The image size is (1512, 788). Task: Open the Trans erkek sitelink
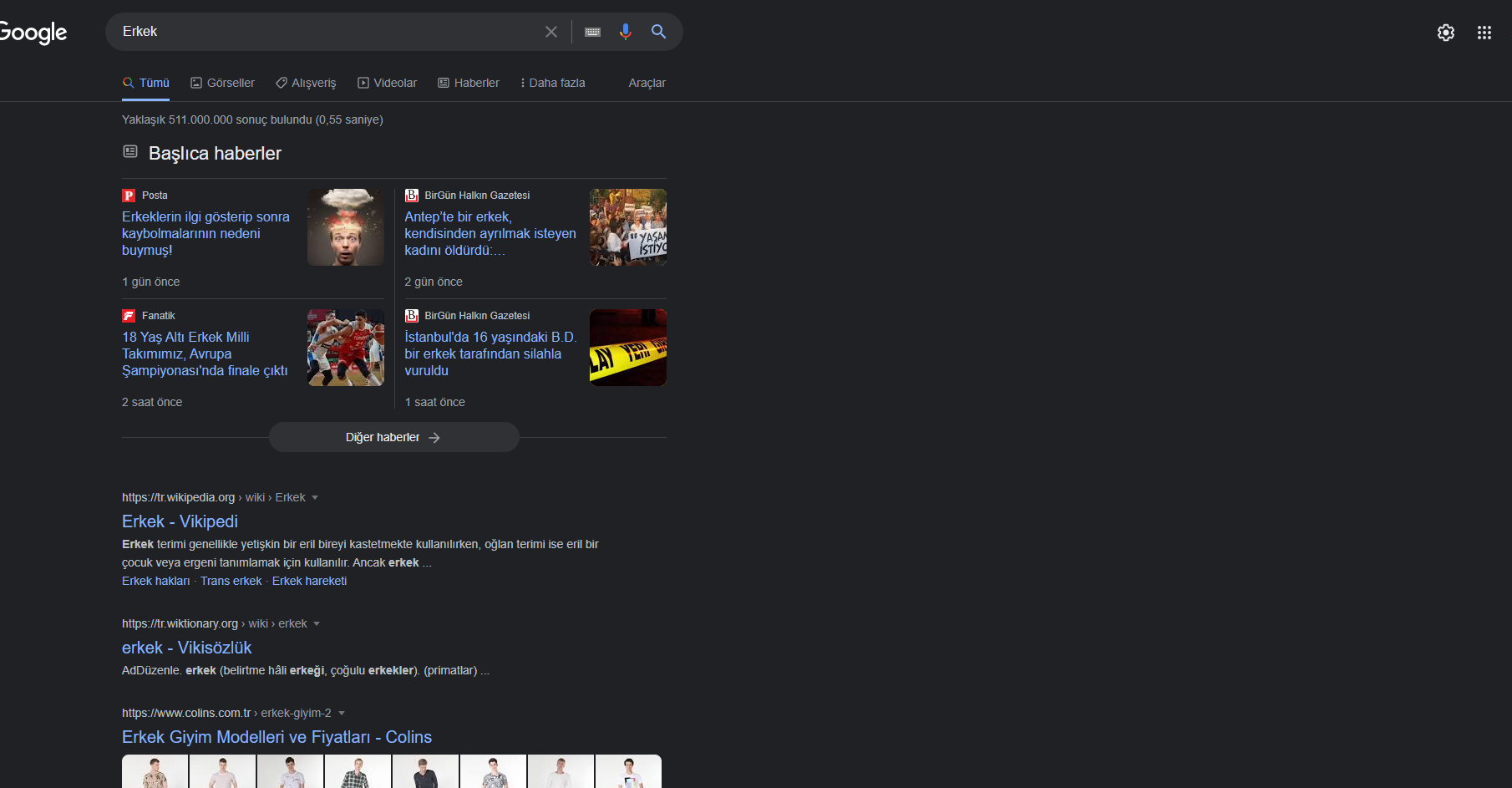231,581
